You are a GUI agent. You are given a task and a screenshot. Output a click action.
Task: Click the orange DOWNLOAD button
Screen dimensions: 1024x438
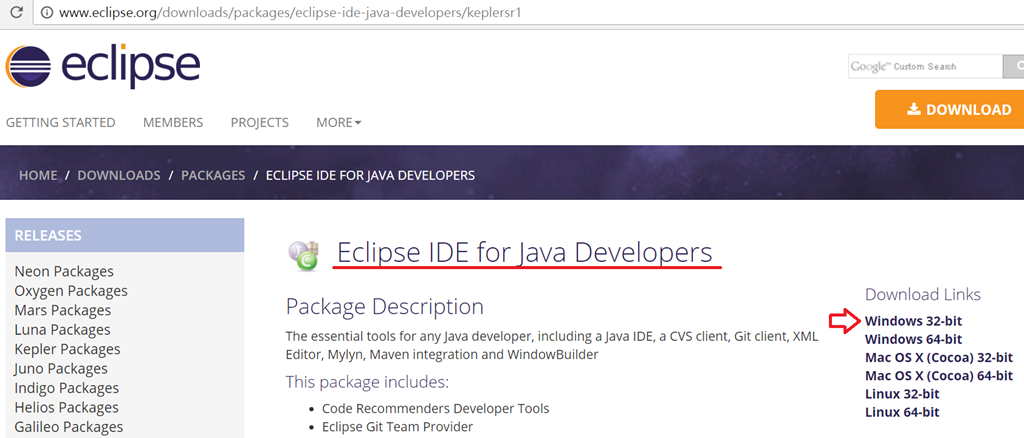point(950,110)
